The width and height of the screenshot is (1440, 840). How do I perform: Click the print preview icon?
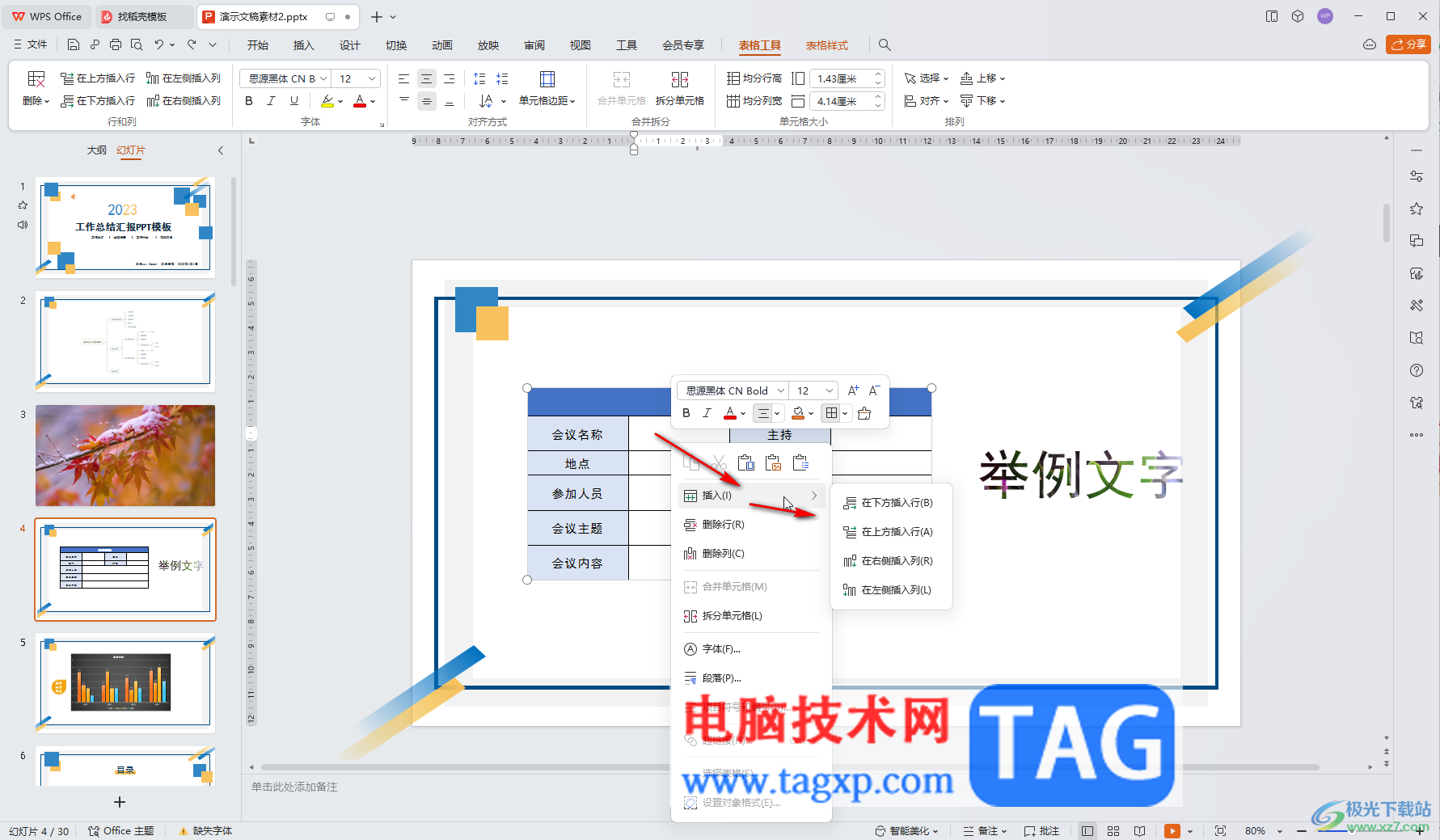click(137, 45)
